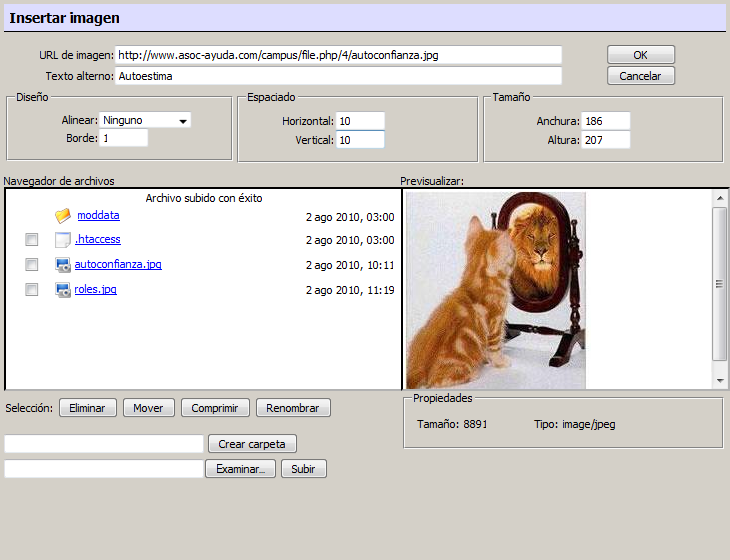Image resolution: width=730 pixels, height=560 pixels.
Task: Click the lion mirror preview image
Action: 495,290
